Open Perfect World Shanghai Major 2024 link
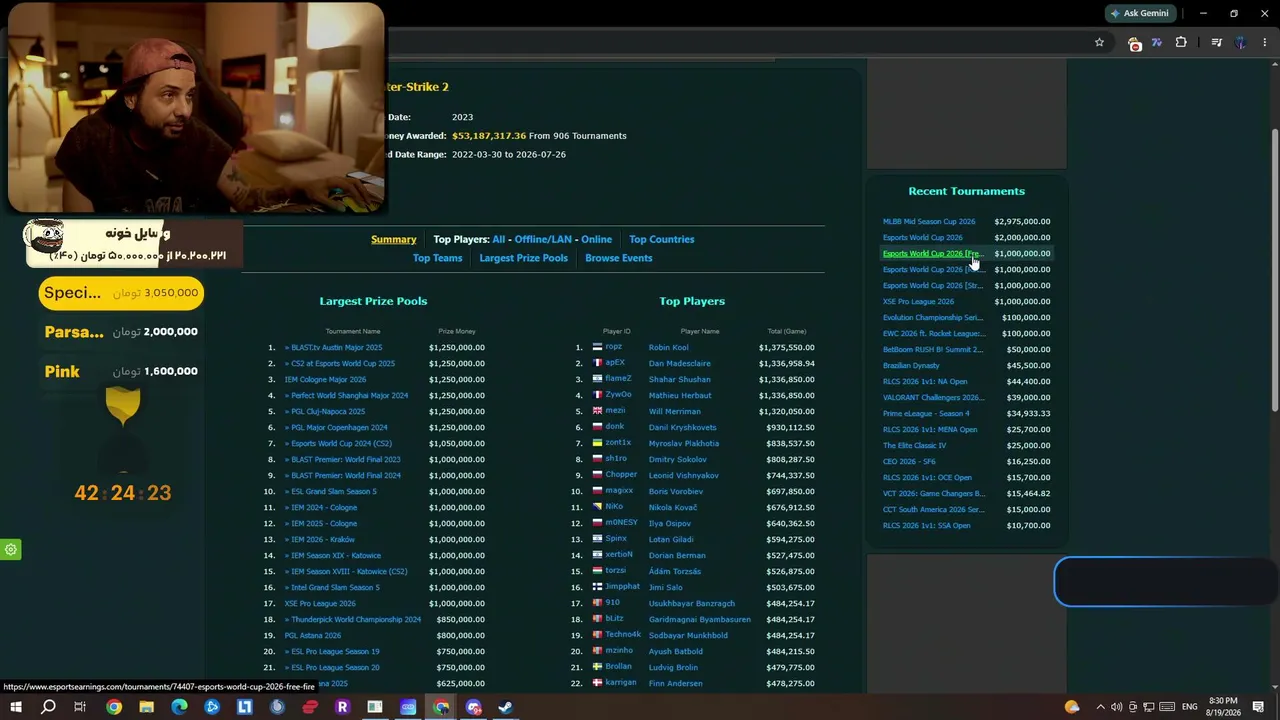 (x=349, y=396)
